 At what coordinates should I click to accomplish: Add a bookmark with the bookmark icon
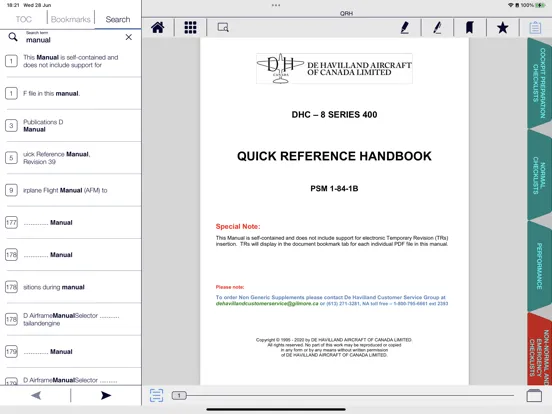pos(469,27)
